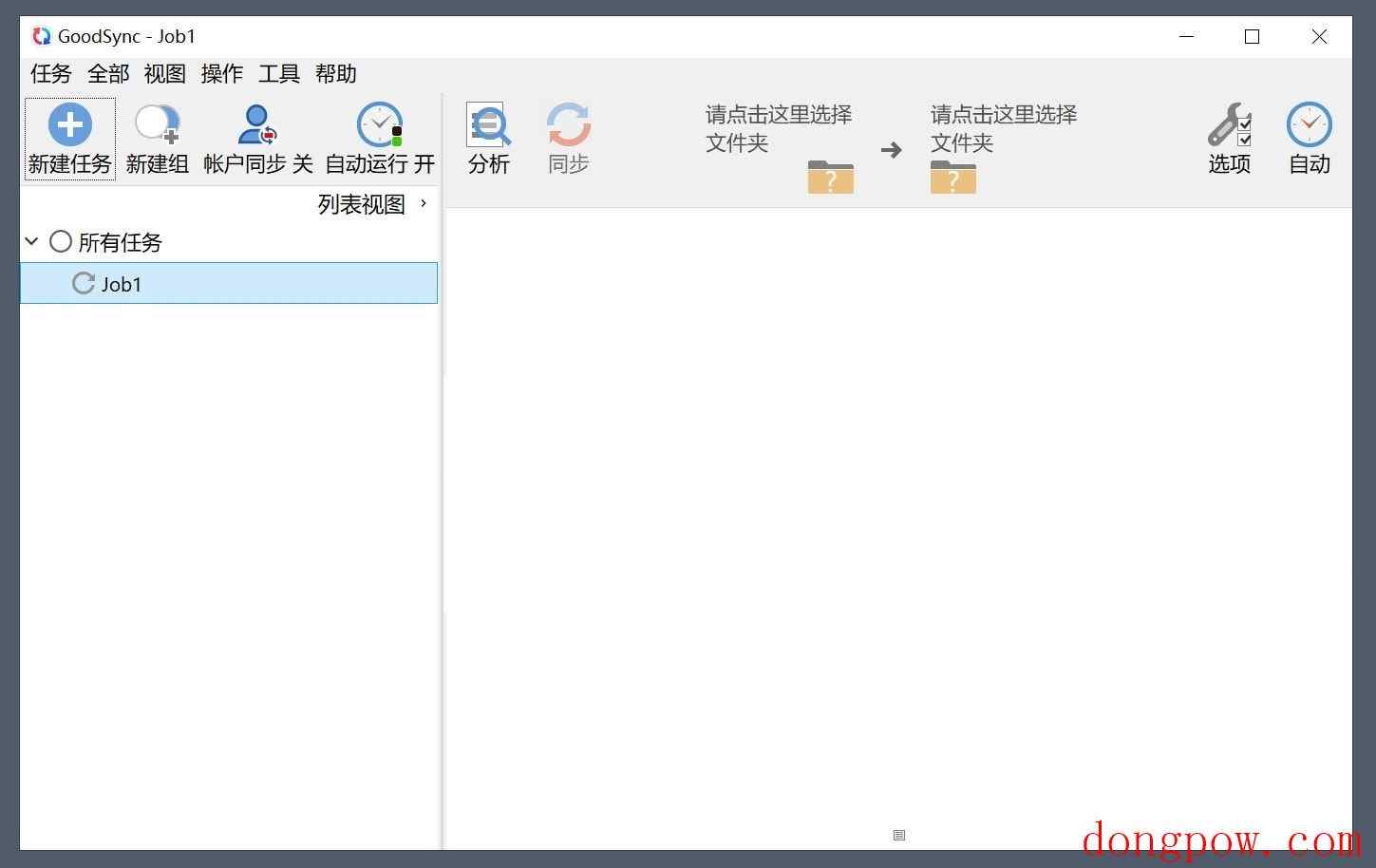The height and width of the screenshot is (868, 1376).
Task: Open the 视图 menu
Action: coord(165,74)
